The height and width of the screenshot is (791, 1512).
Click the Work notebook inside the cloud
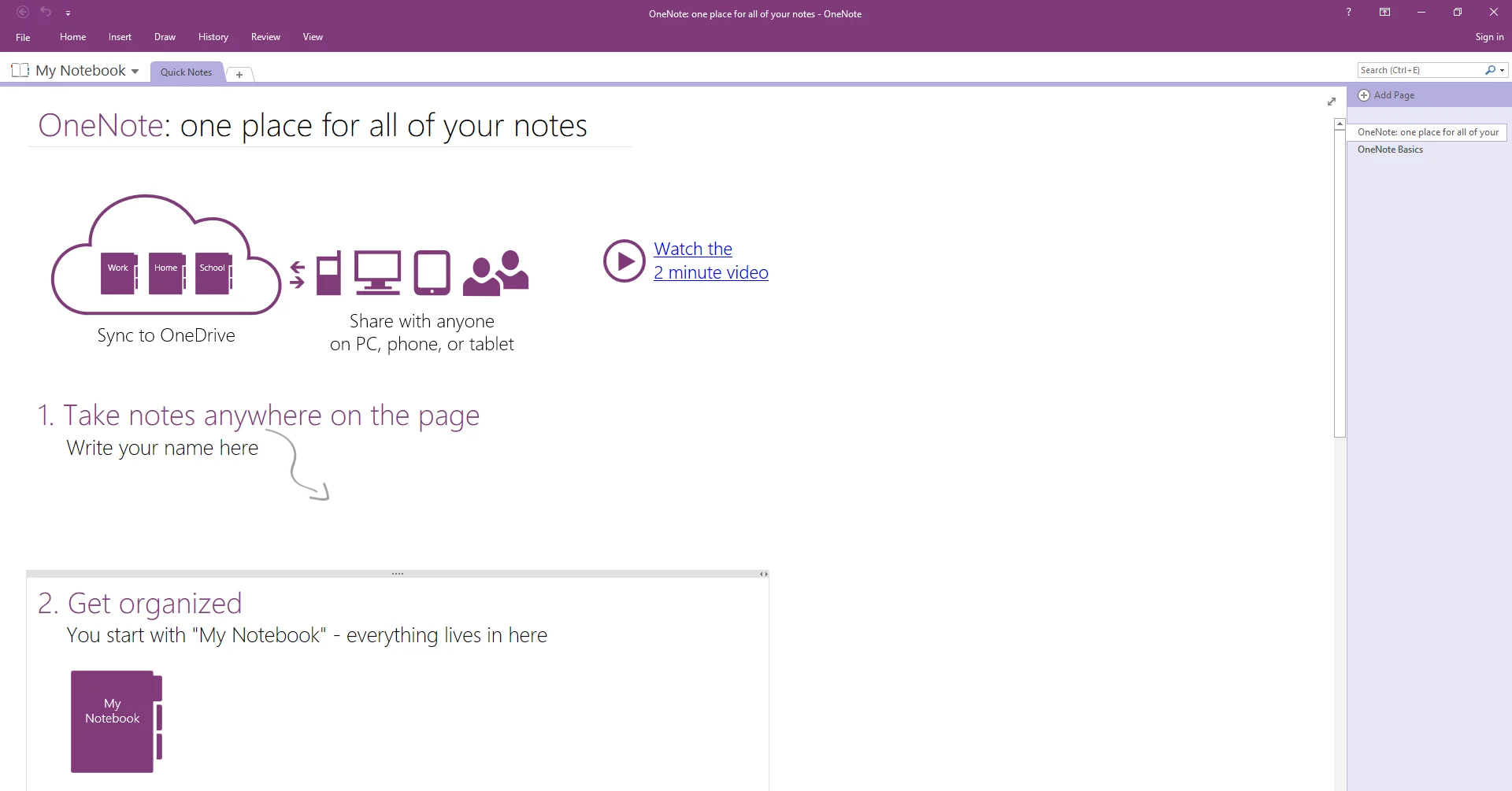[x=119, y=272]
